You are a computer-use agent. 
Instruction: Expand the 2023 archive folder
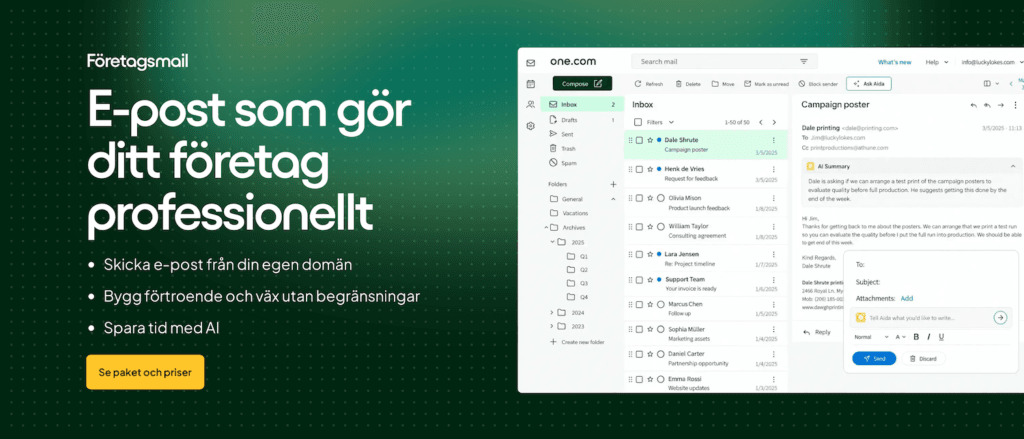click(x=552, y=326)
